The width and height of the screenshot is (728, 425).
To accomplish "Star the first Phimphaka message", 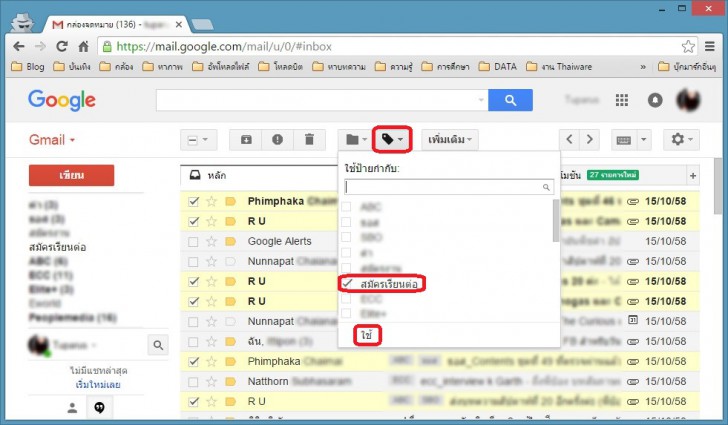I will point(212,202).
